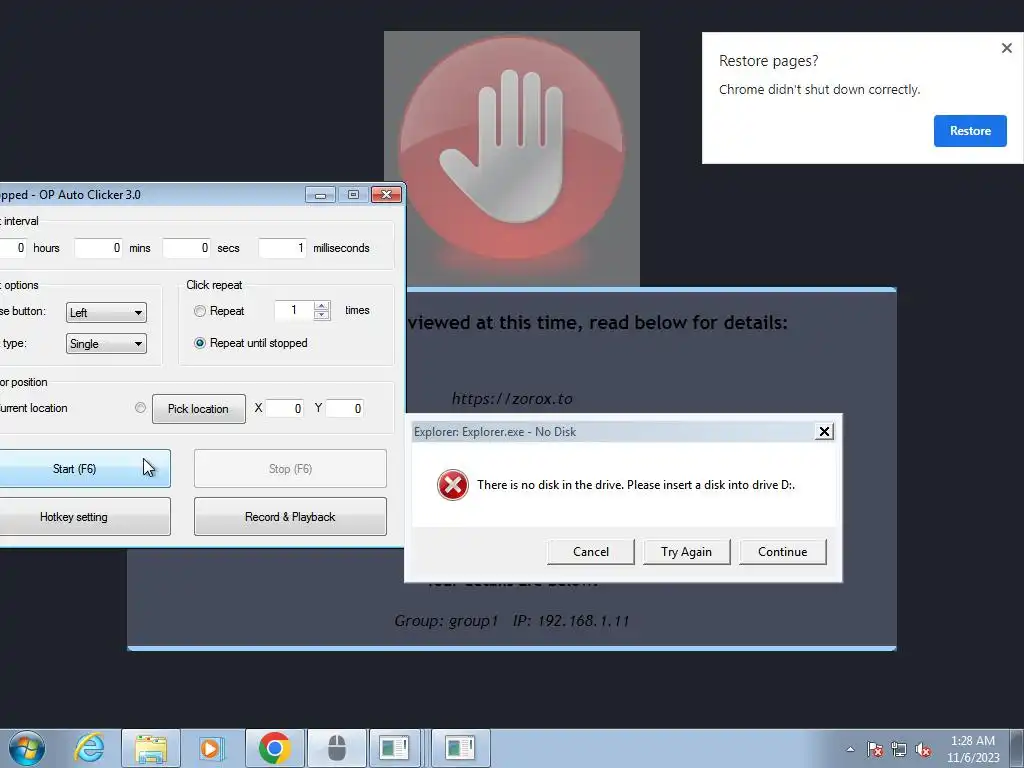The height and width of the screenshot is (768, 1024).
Task: Open the mouse button Left dropdown
Action: point(106,312)
